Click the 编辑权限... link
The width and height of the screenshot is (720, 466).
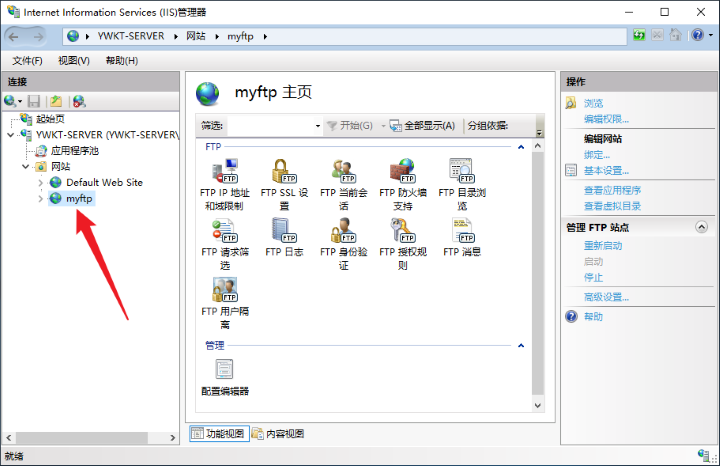(606, 119)
